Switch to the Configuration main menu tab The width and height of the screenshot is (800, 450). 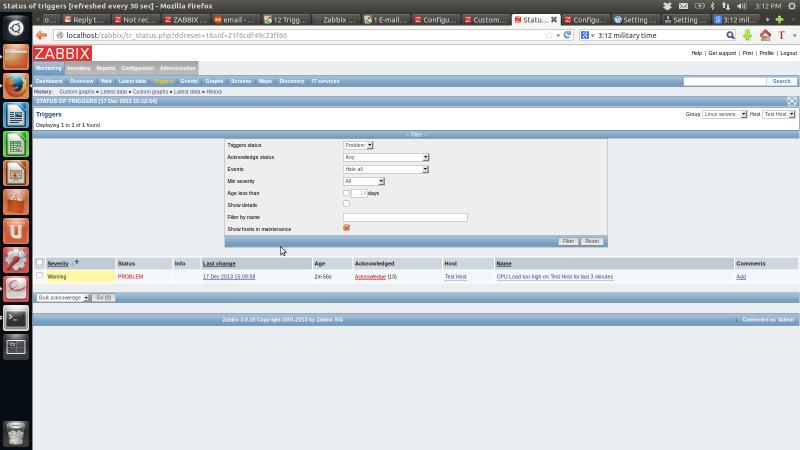point(137,68)
